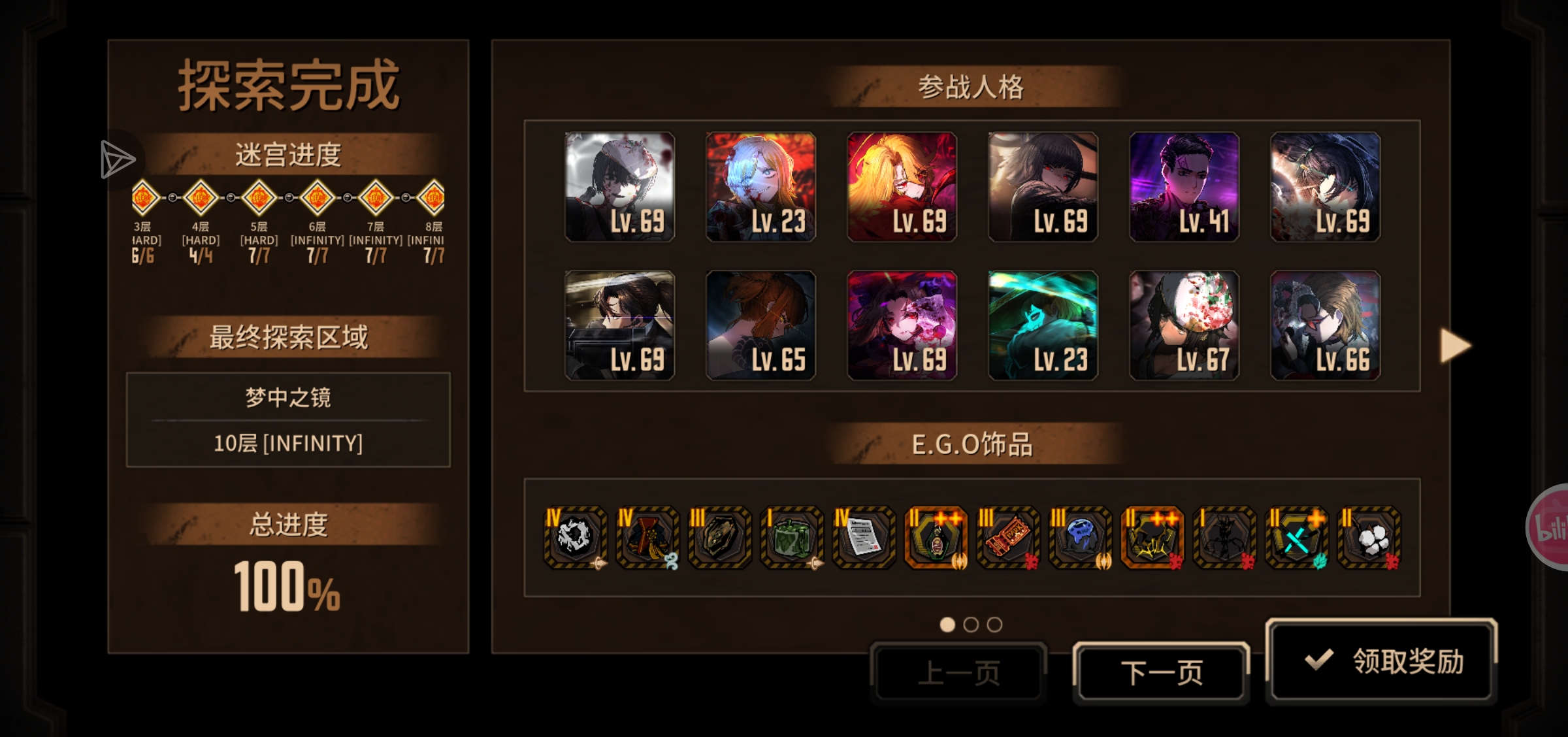Screen dimensions: 1568x737
Task: Open the document paper E.G.O gift
Action: click(x=864, y=537)
